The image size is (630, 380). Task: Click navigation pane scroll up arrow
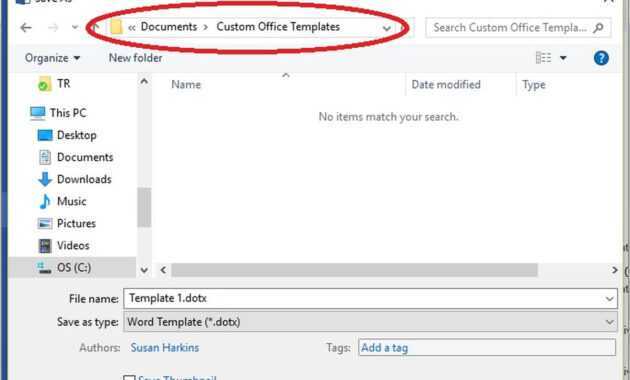coord(144,82)
